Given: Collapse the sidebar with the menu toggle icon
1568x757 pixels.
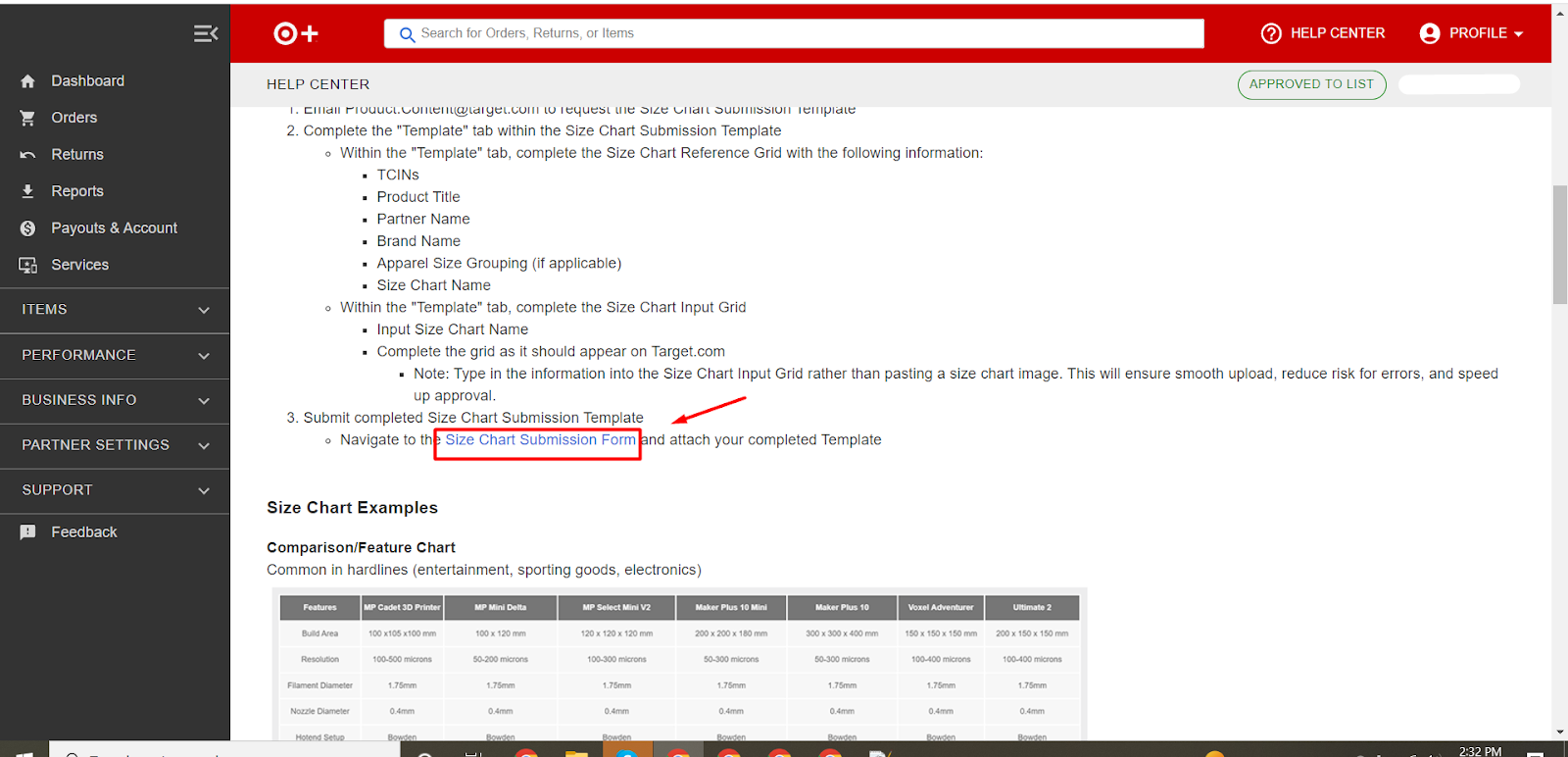Looking at the screenshot, I should (206, 34).
